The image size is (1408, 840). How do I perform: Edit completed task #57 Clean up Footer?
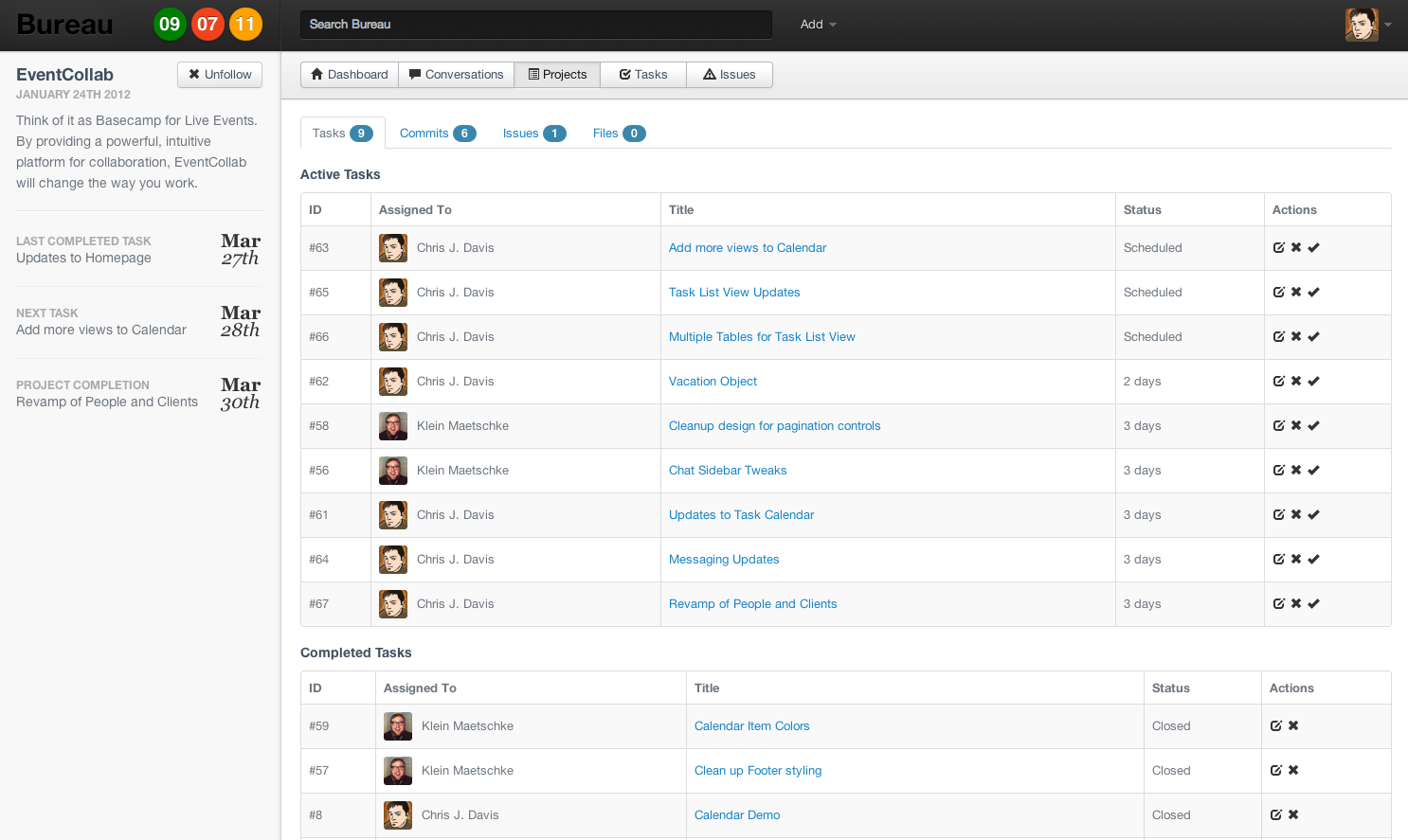tap(1276, 771)
